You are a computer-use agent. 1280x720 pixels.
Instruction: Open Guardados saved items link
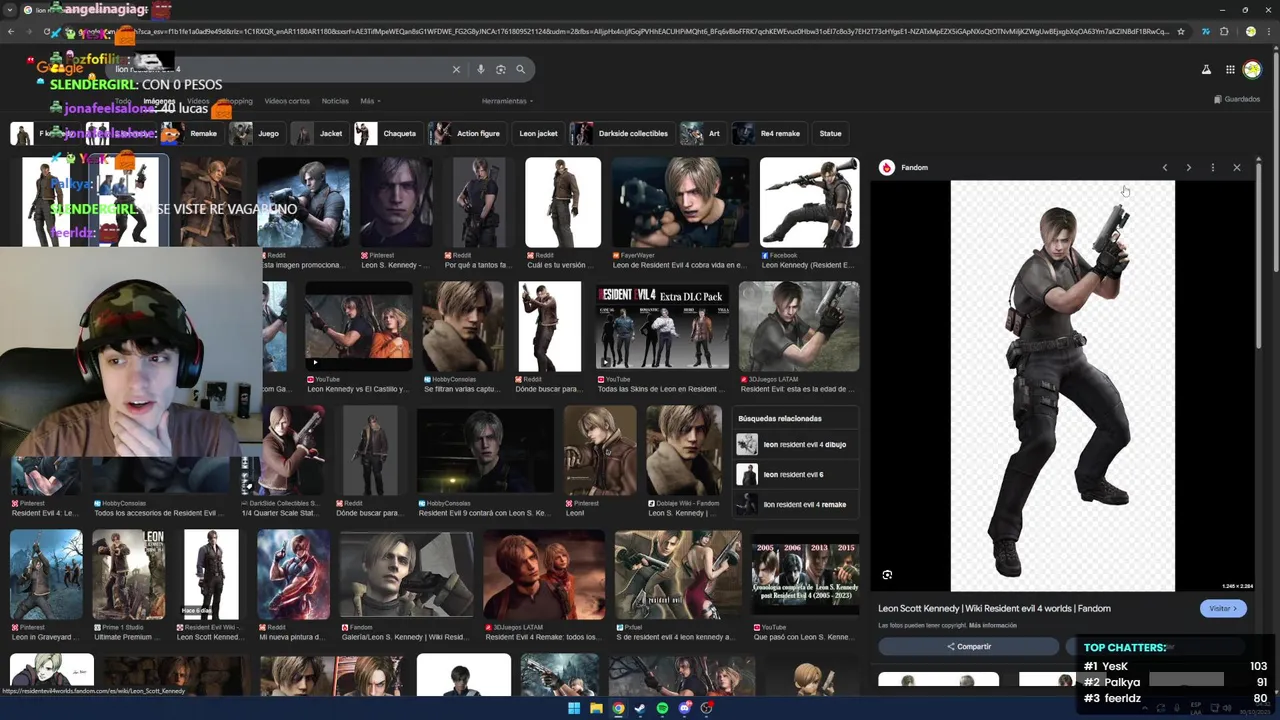(1237, 99)
